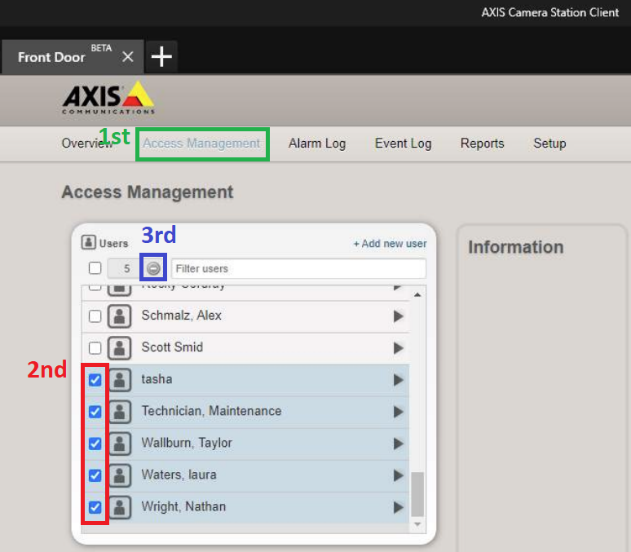
Task: Click the user icon for Wright, Nathan
Action: click(120, 507)
